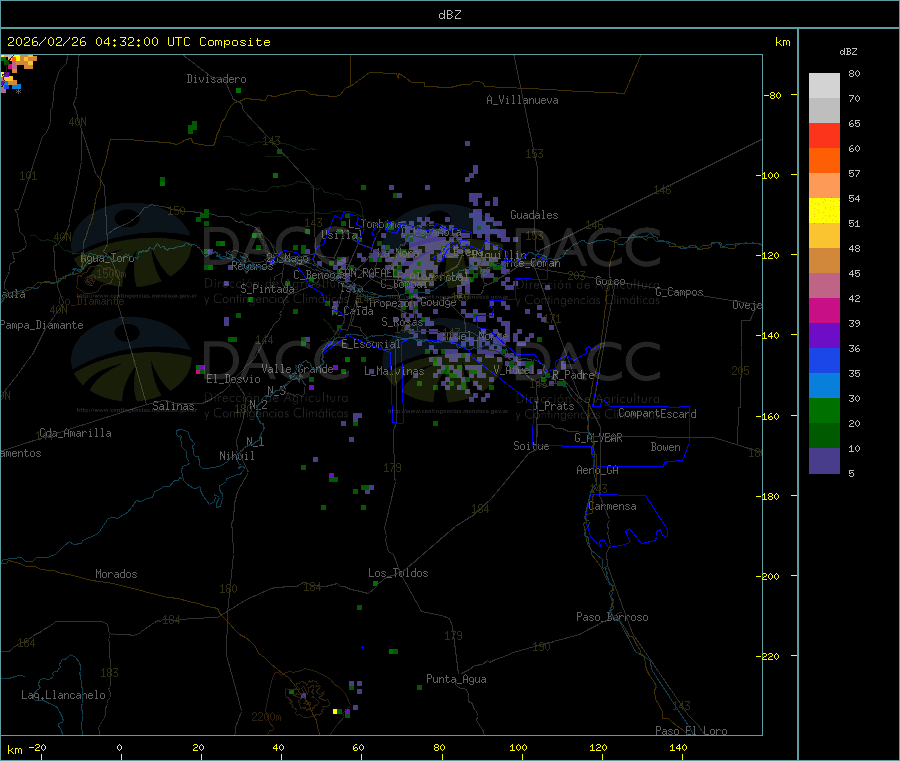900x761 pixels.
Task: Click the -80 tick on the vertical axis
Action: 772,95
